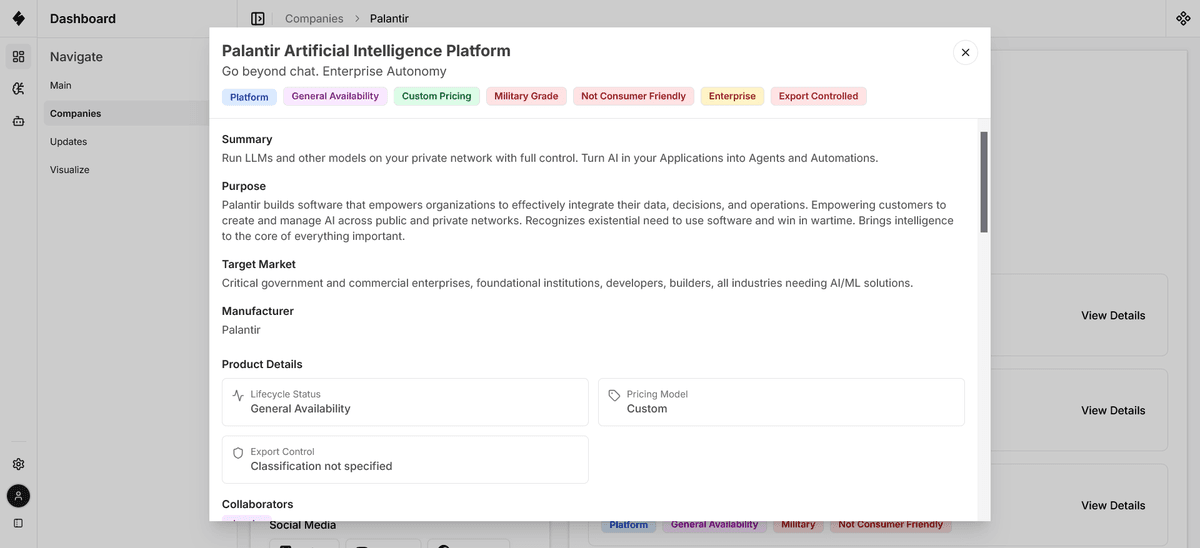This screenshot has height=548, width=1200.
Task: Go to Main in Navigate menu
Action: 61,86
